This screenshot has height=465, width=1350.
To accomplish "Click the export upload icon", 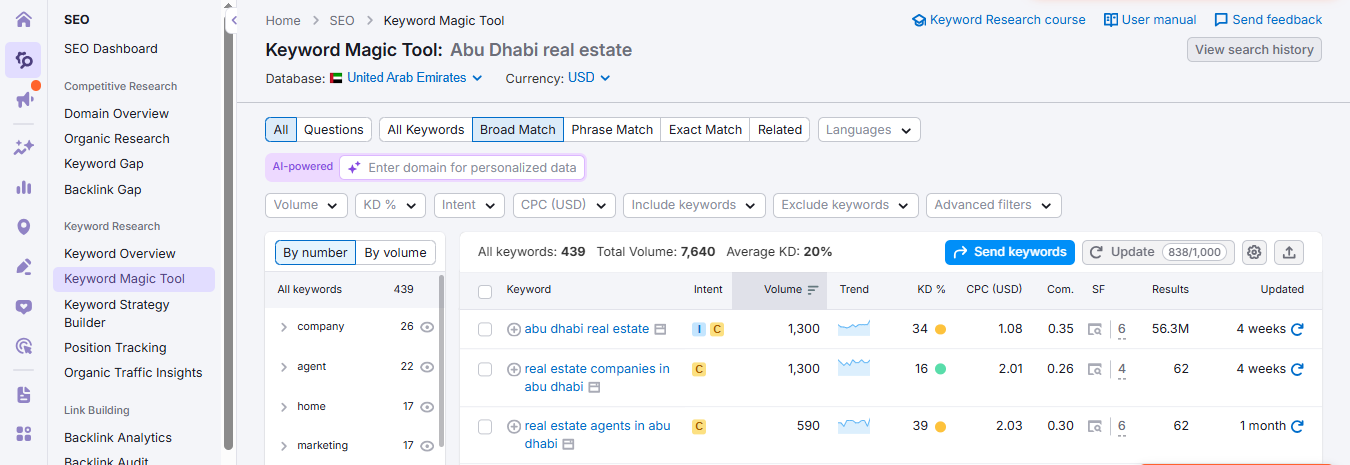I will [1288, 252].
